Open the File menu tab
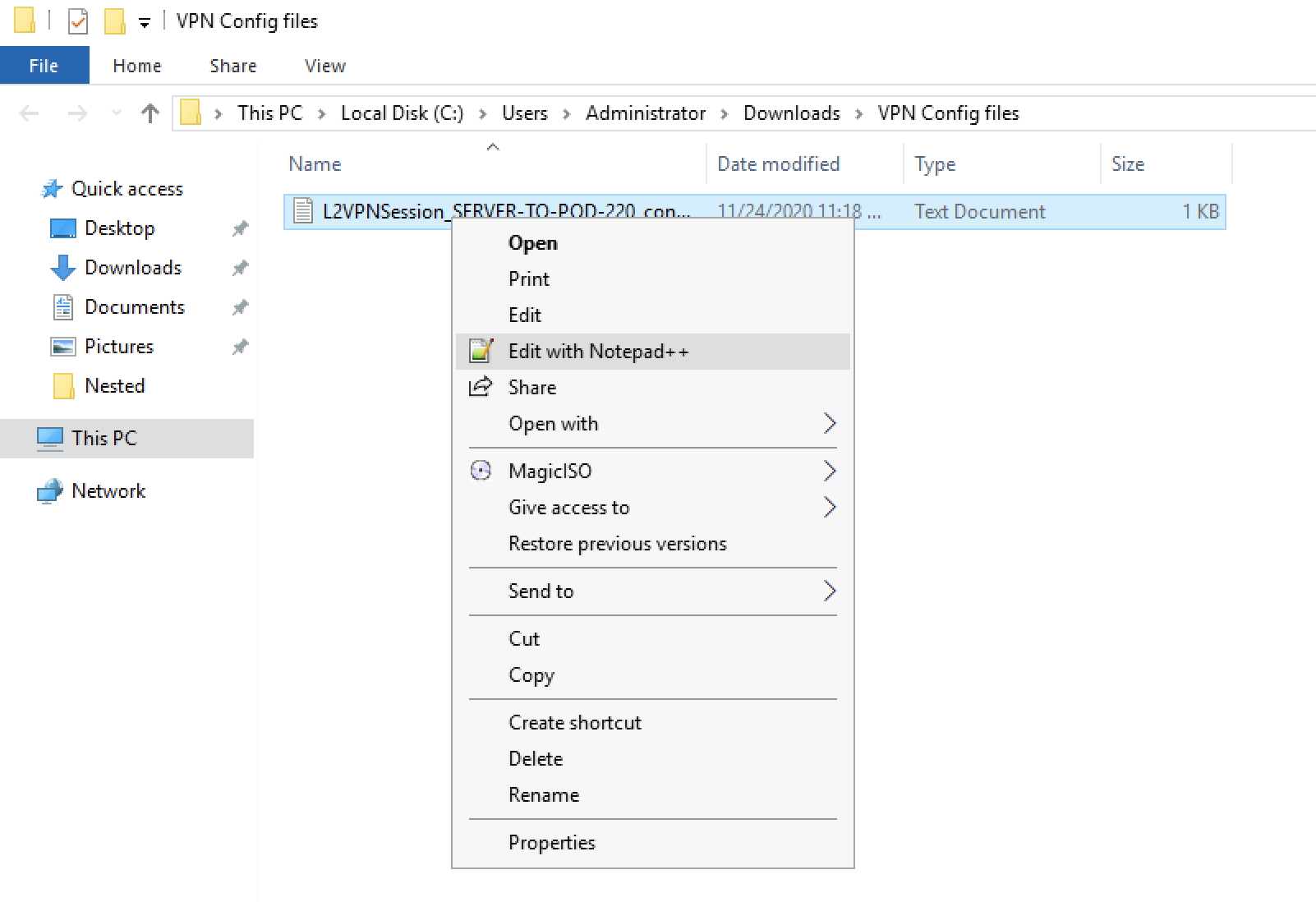The height and width of the screenshot is (902, 1316). pyautogui.click(x=44, y=66)
